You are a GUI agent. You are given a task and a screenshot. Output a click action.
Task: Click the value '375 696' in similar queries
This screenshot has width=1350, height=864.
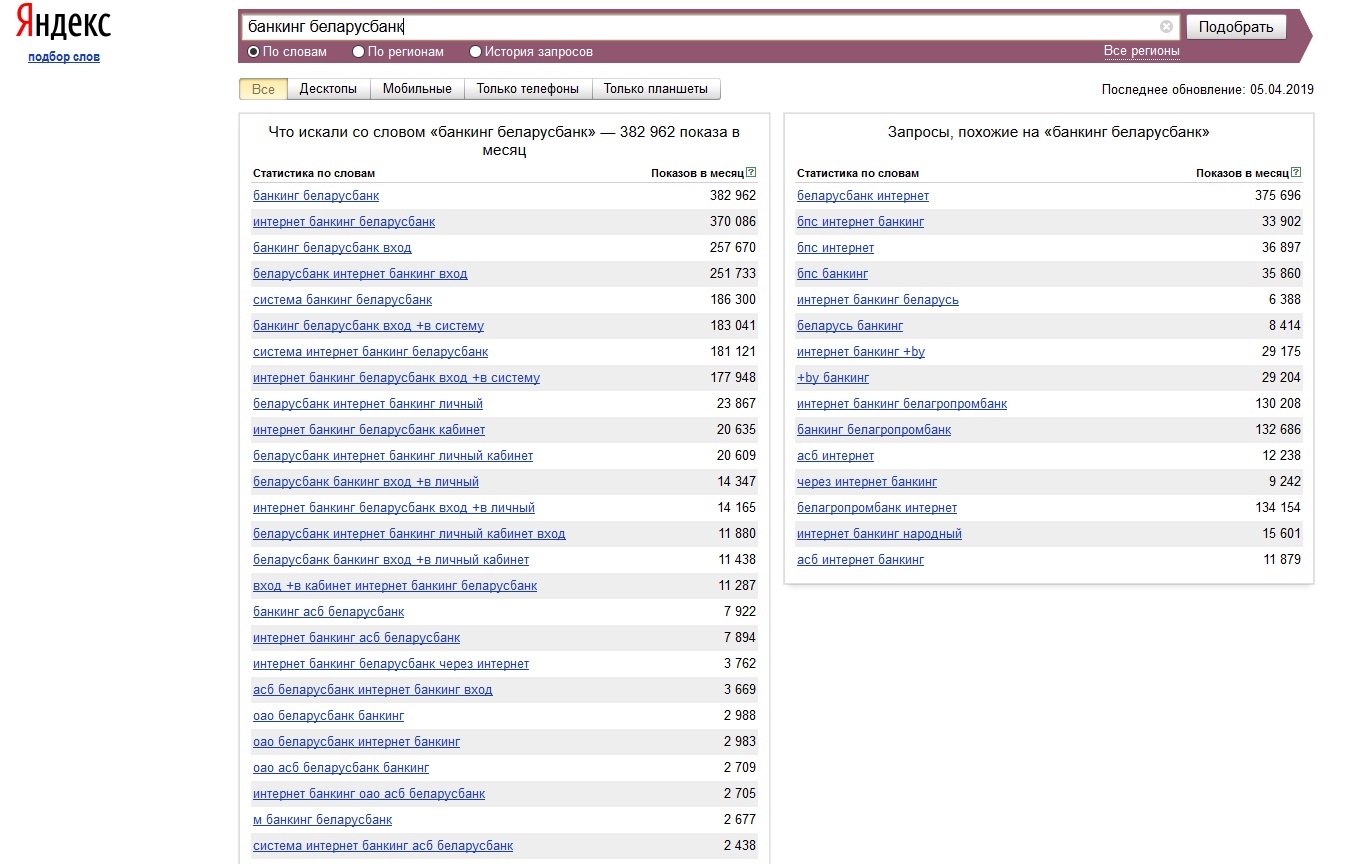coord(1278,196)
